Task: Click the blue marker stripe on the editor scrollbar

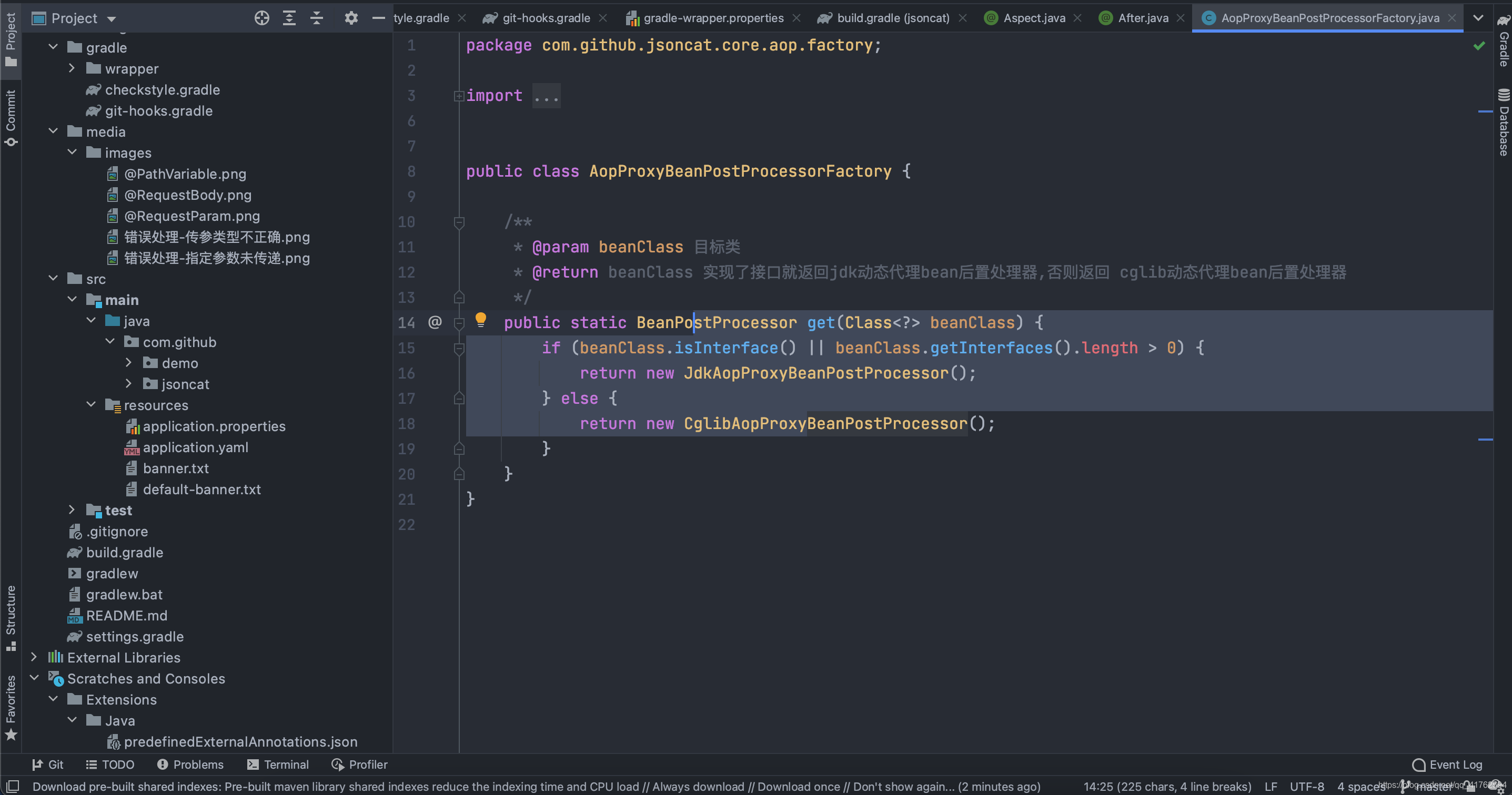Action: 1485,111
